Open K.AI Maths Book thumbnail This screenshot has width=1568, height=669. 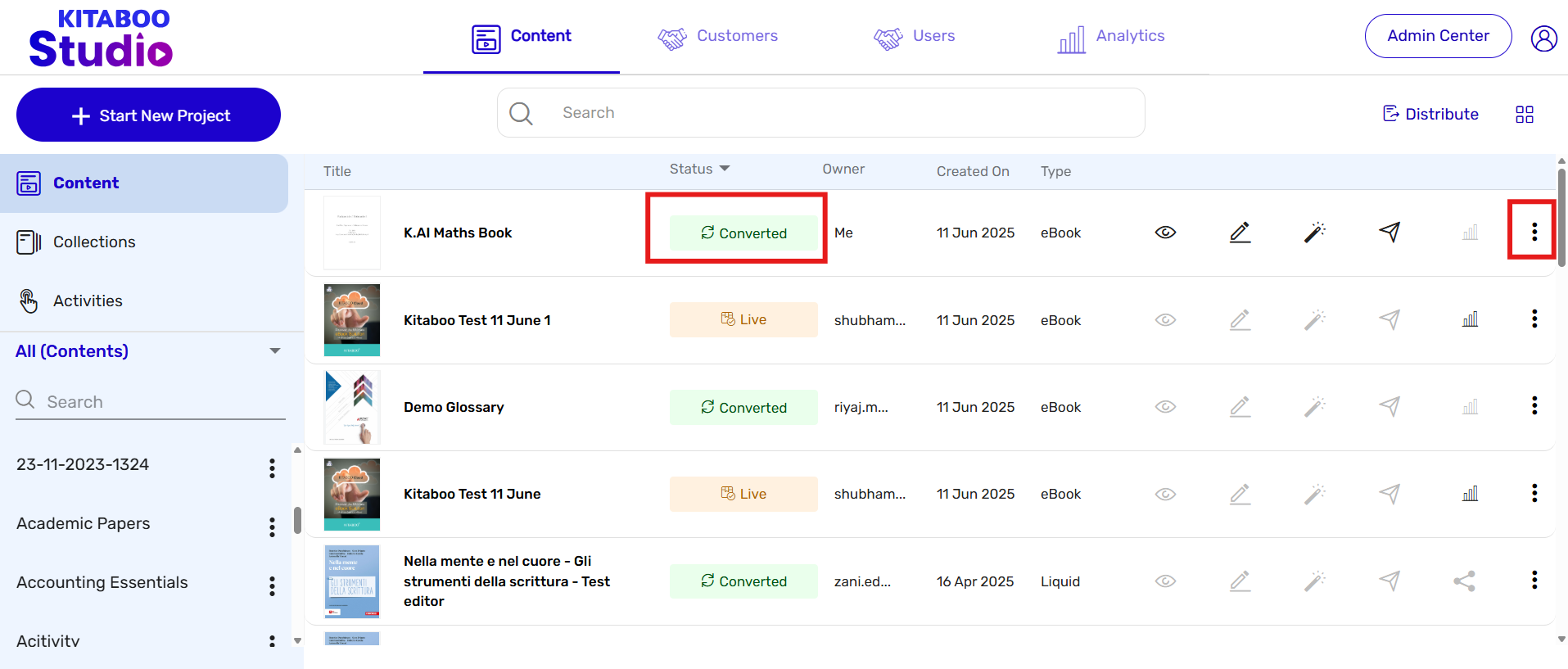(352, 233)
